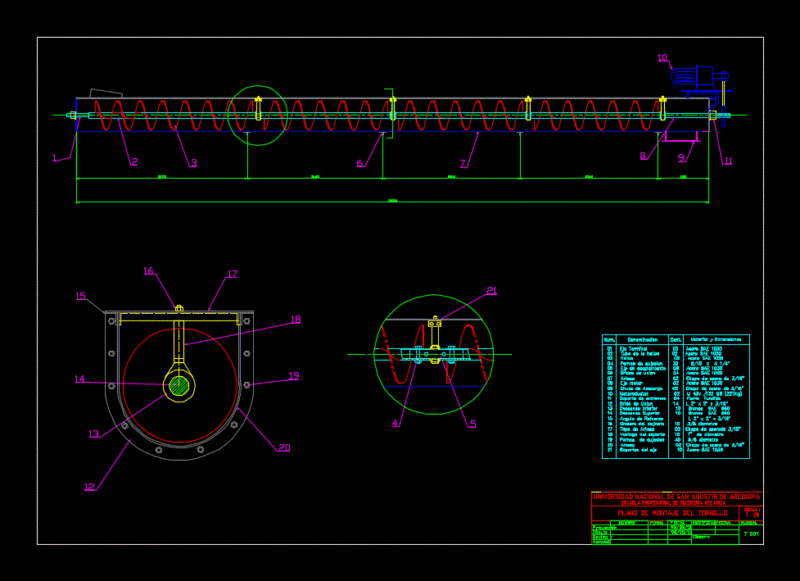This screenshot has width=800, height=581.
Task: Select the magenta discharge chute outline
Action: click(682, 136)
